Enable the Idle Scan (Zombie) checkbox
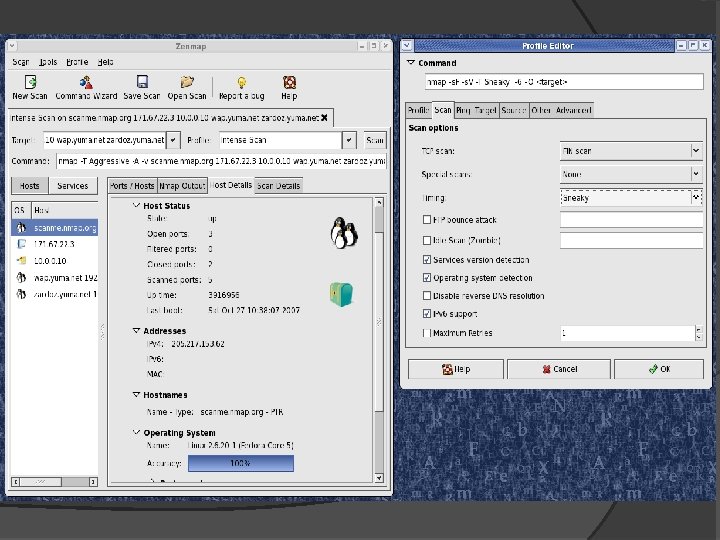 point(427,240)
